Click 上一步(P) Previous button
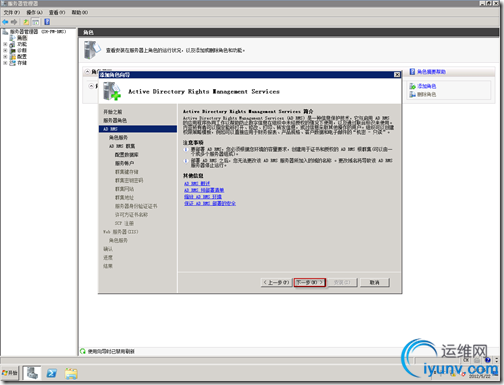This screenshot has height=385, width=504. click(x=276, y=282)
